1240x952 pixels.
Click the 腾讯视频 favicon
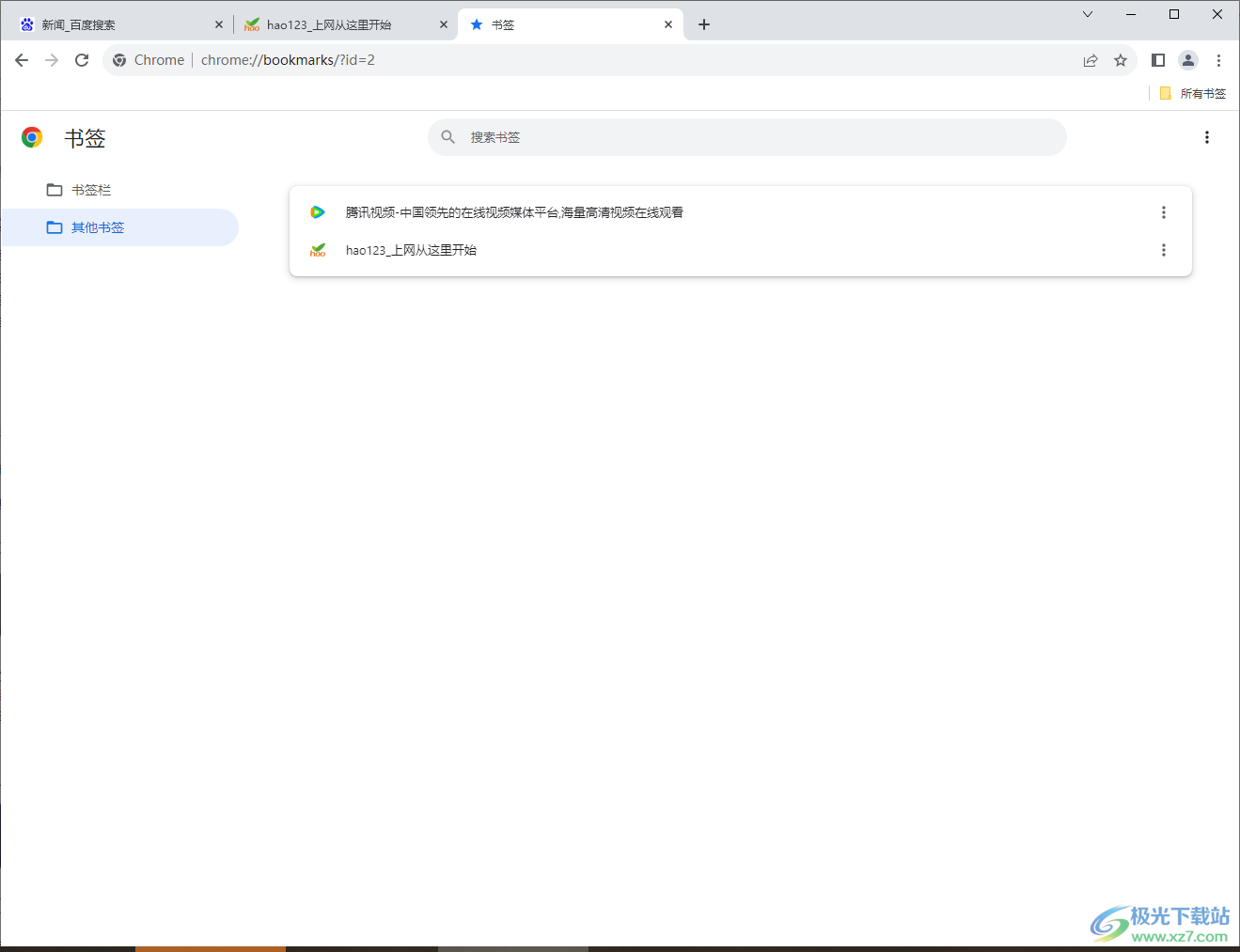(318, 212)
